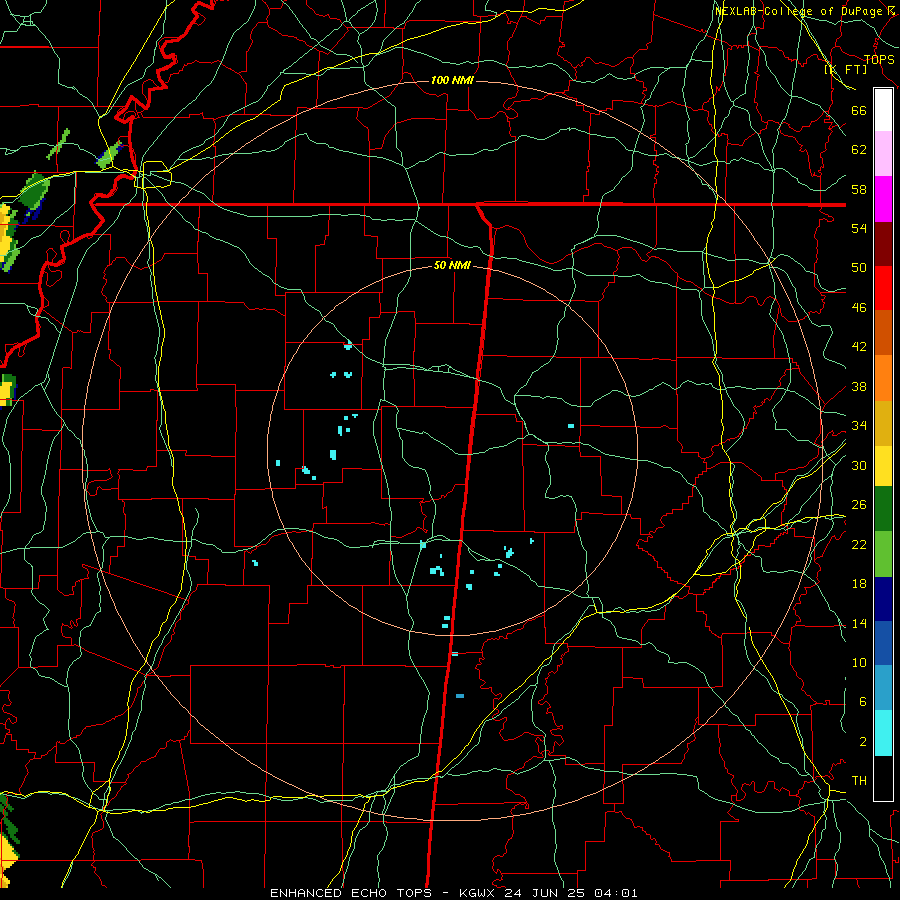Image resolution: width=900 pixels, height=900 pixels.
Task: Click the gold legend swatch
Action: (883, 423)
